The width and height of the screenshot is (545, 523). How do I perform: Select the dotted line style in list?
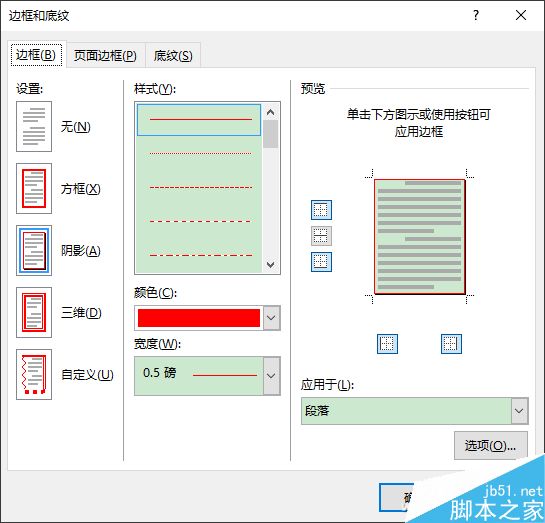[x=200, y=153]
